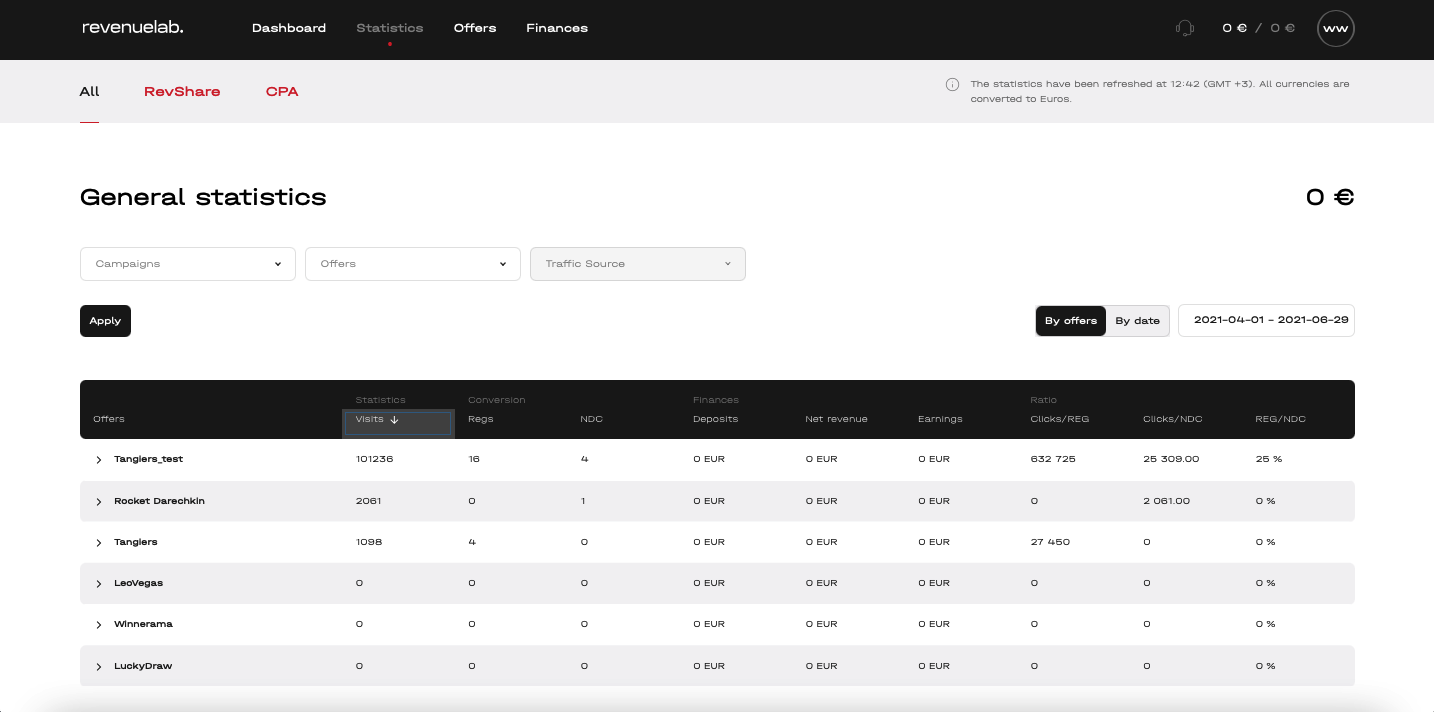Click the value 2 061.00

click(1167, 501)
